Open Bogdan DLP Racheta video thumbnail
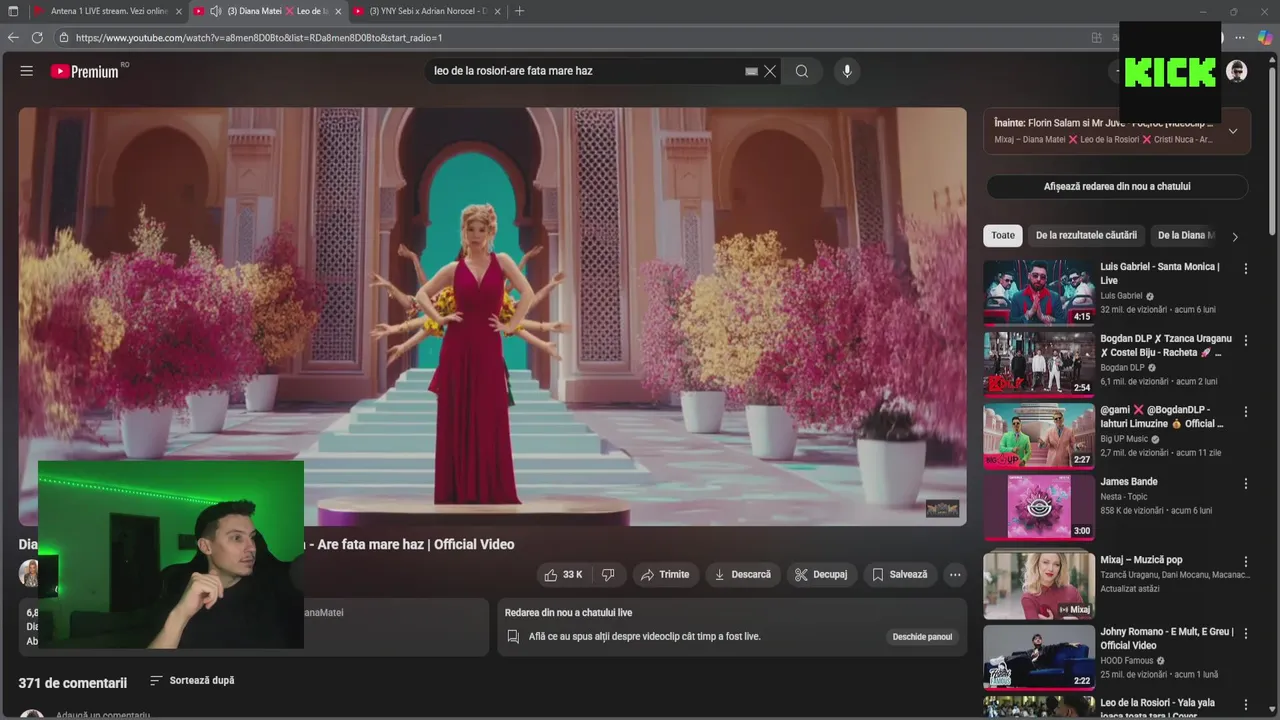1280x720 pixels. coord(1039,364)
